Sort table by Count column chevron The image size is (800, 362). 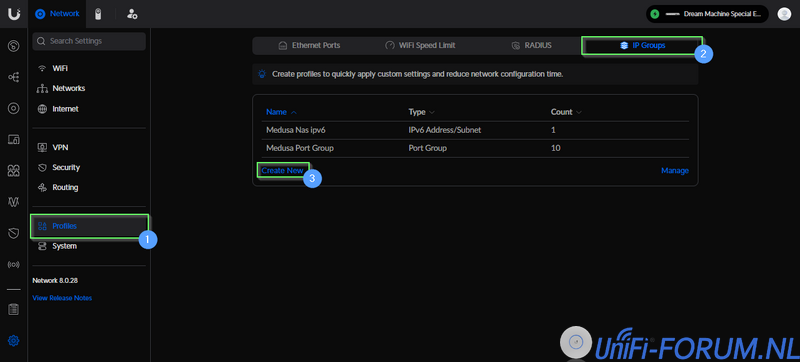579,112
